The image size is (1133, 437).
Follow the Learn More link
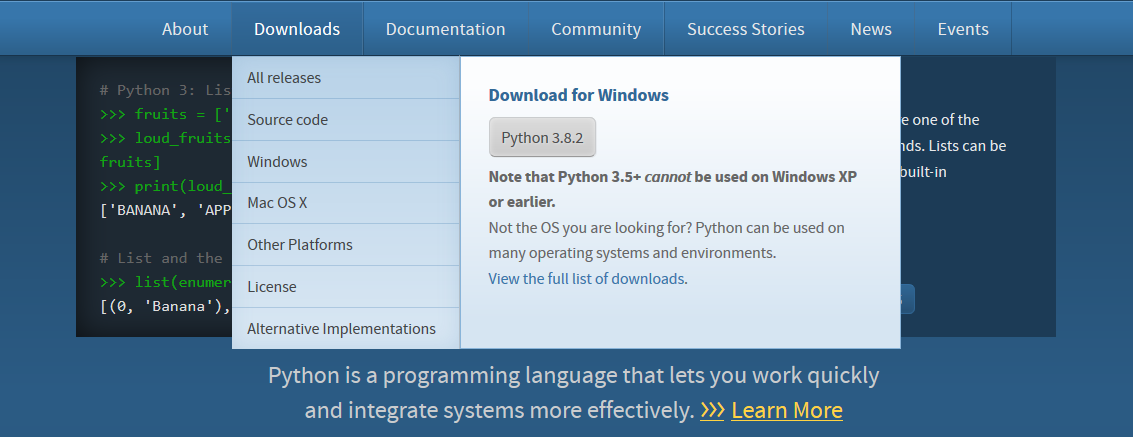[x=787, y=410]
